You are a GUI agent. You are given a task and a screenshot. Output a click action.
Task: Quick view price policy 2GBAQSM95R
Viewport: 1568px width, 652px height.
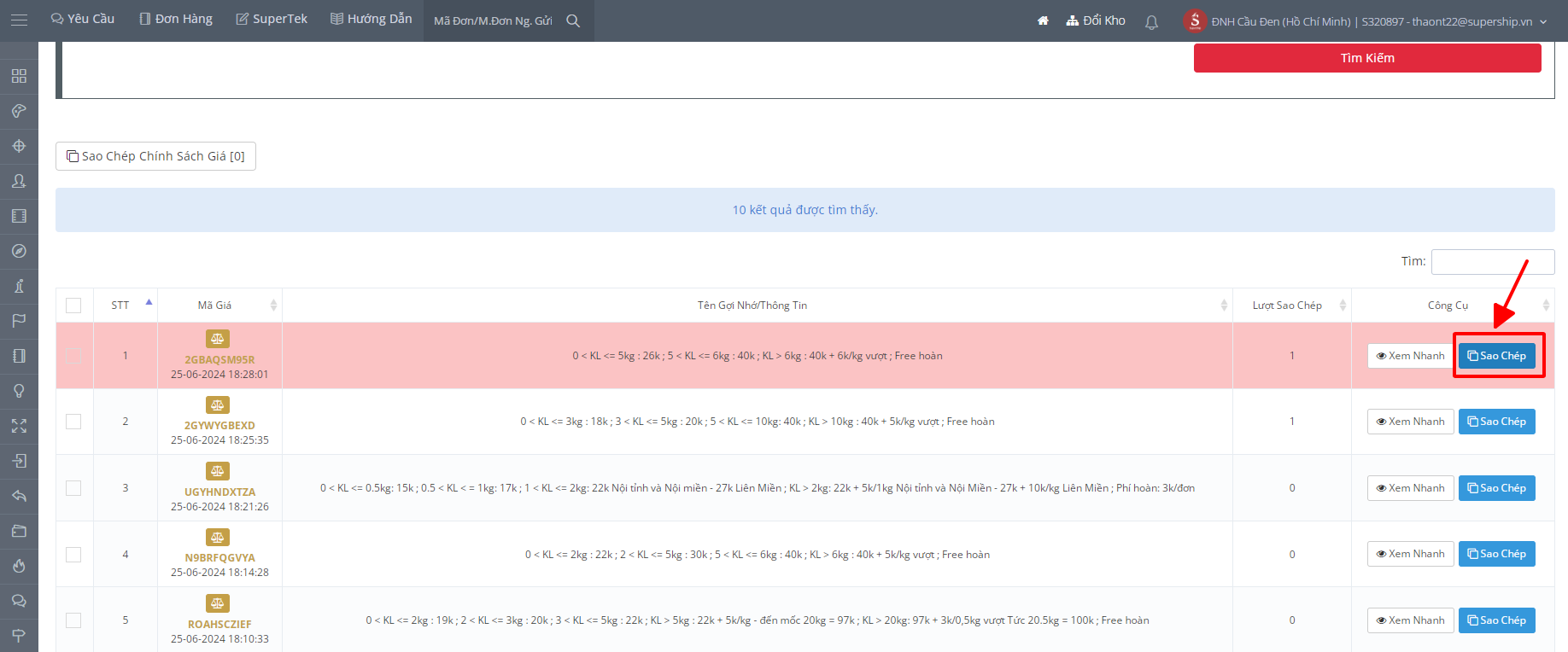(1410, 356)
